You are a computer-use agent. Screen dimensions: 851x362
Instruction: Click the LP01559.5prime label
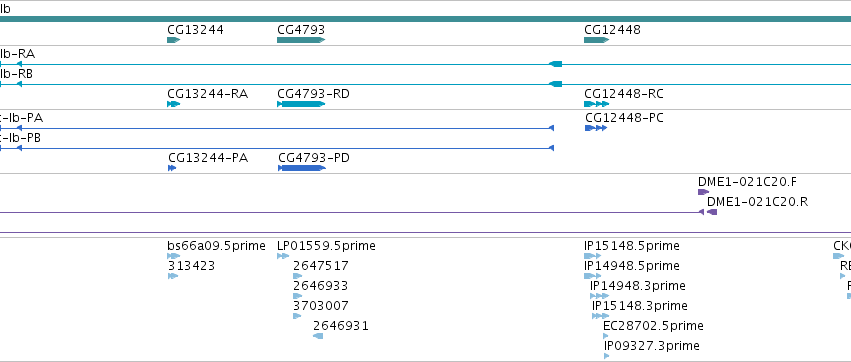[x=326, y=246]
